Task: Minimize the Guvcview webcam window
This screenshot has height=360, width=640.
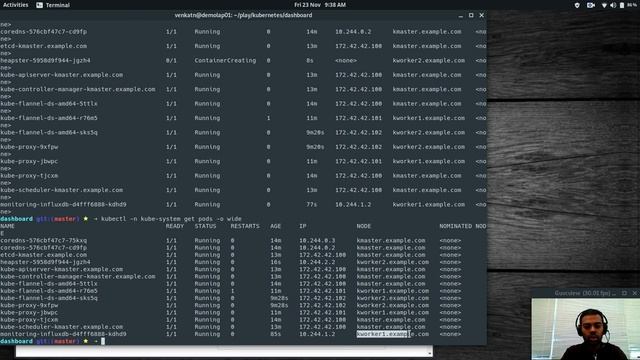Action: coord(614,293)
